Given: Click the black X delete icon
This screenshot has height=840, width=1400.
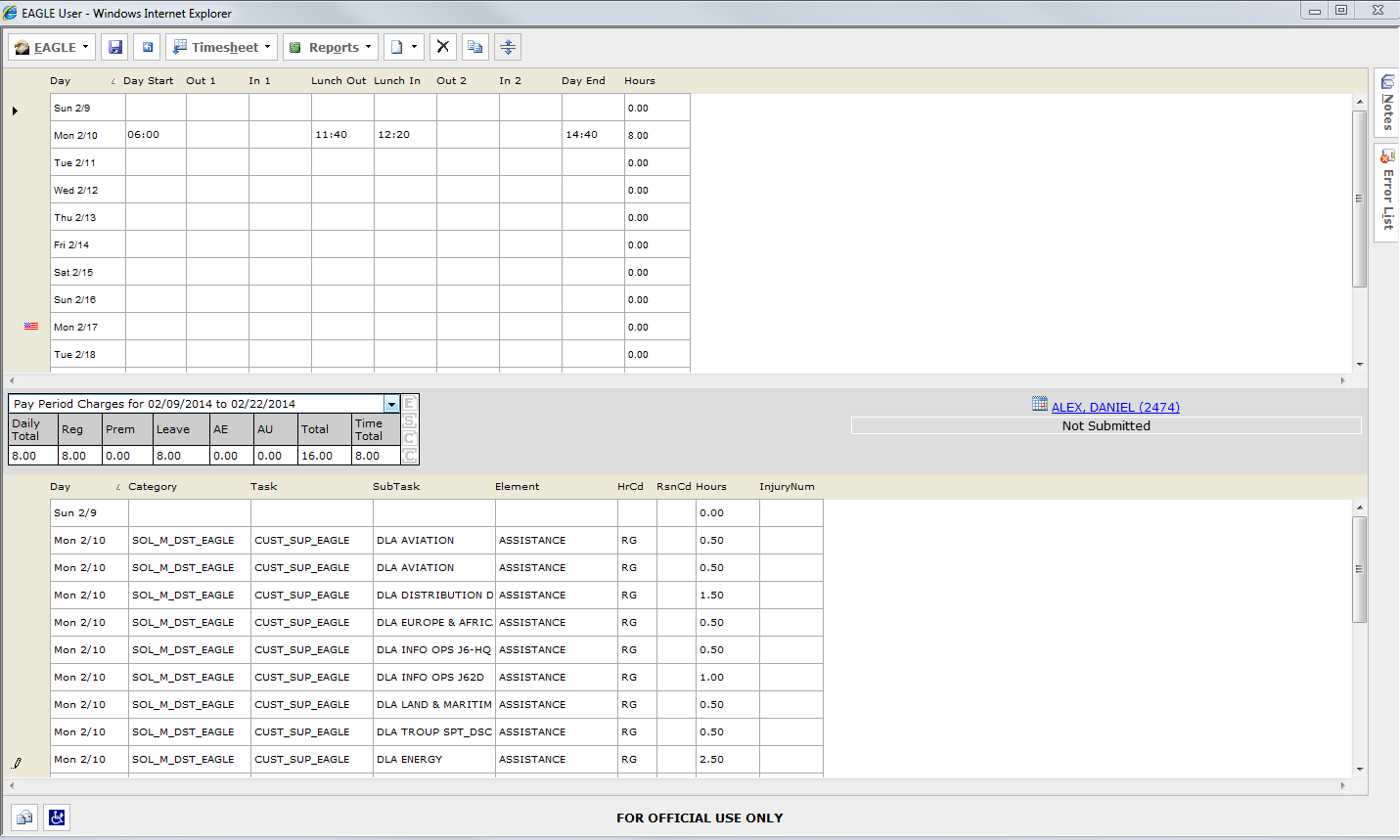Looking at the screenshot, I should pyautogui.click(x=442, y=47).
